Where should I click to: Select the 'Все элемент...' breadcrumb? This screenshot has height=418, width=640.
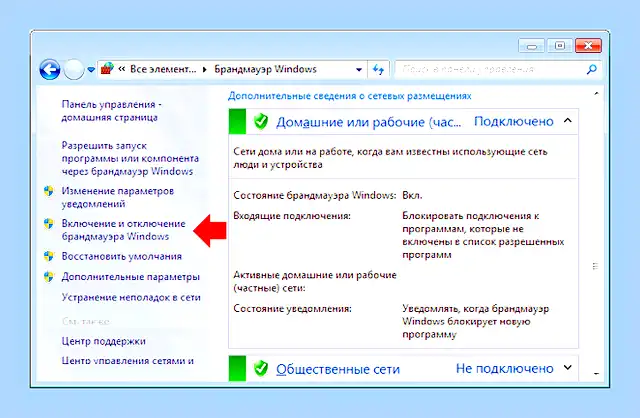pyautogui.click(x=163, y=69)
